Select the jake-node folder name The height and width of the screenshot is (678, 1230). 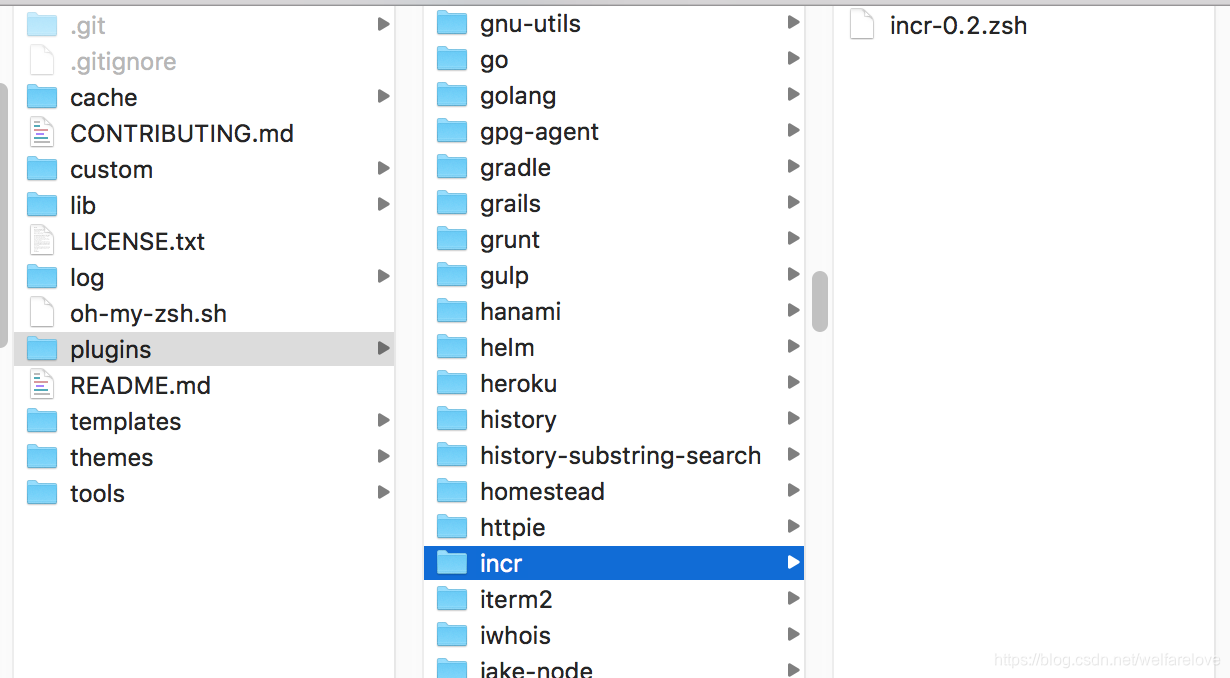536,668
